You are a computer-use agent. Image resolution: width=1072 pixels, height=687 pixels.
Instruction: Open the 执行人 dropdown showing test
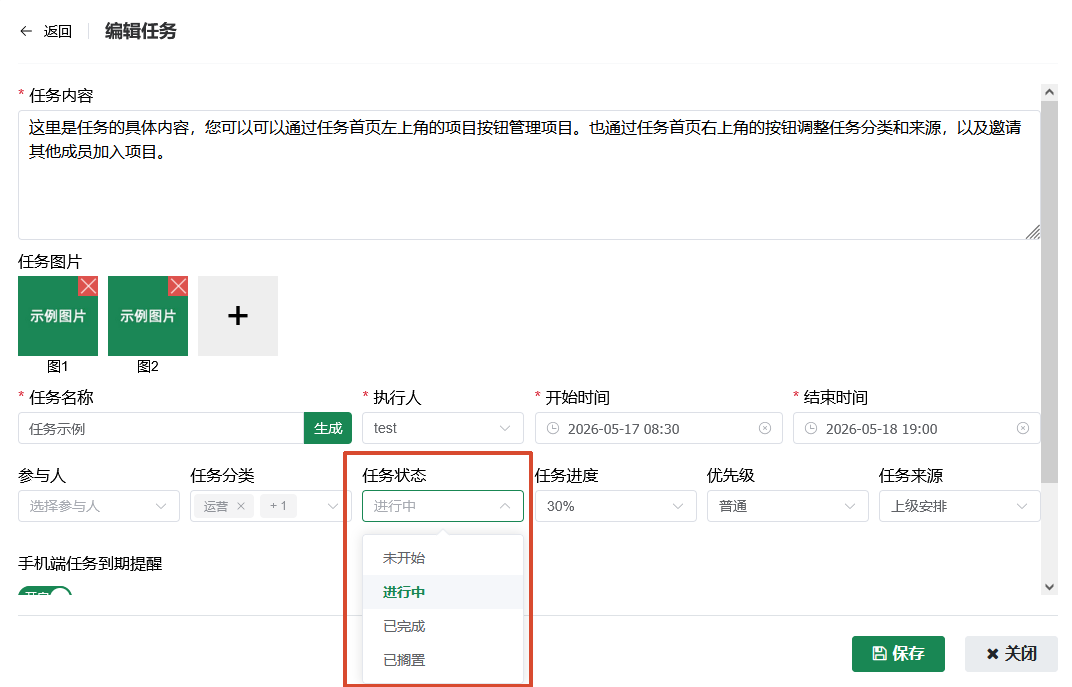pyautogui.click(x=443, y=428)
